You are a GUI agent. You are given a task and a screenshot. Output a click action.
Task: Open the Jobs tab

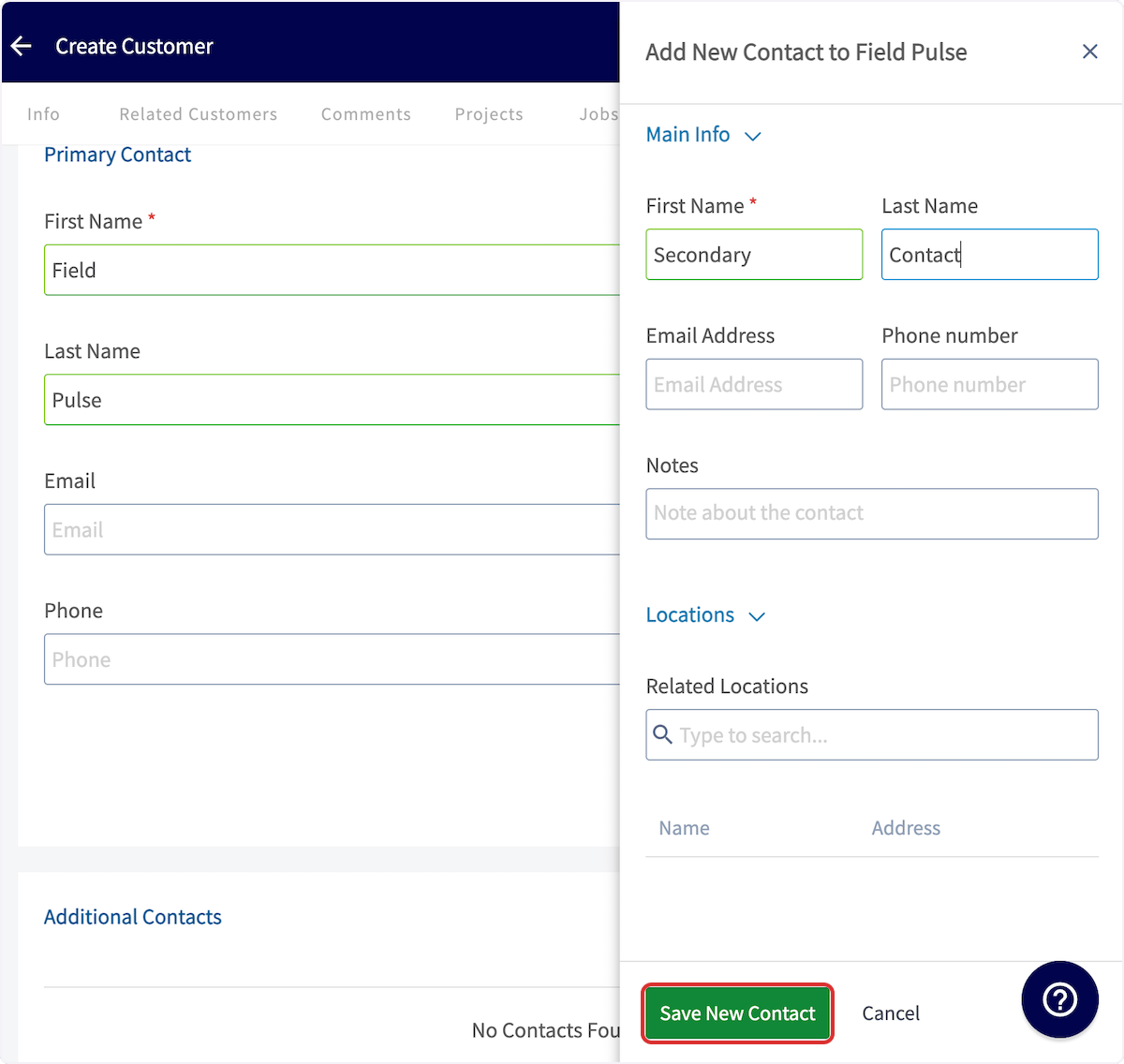pyautogui.click(x=599, y=114)
